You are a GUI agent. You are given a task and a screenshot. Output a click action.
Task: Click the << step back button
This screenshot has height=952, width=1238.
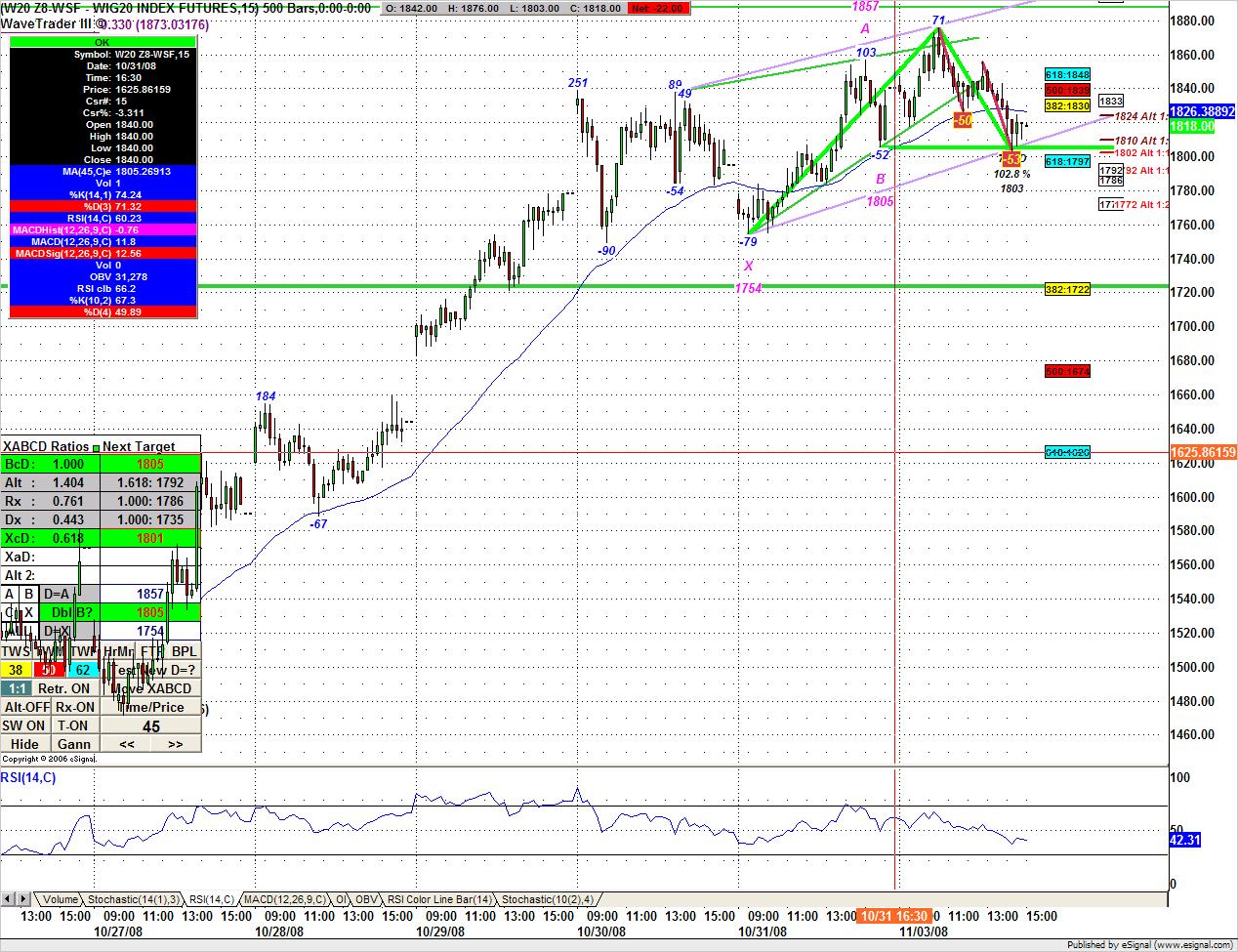coord(127,744)
